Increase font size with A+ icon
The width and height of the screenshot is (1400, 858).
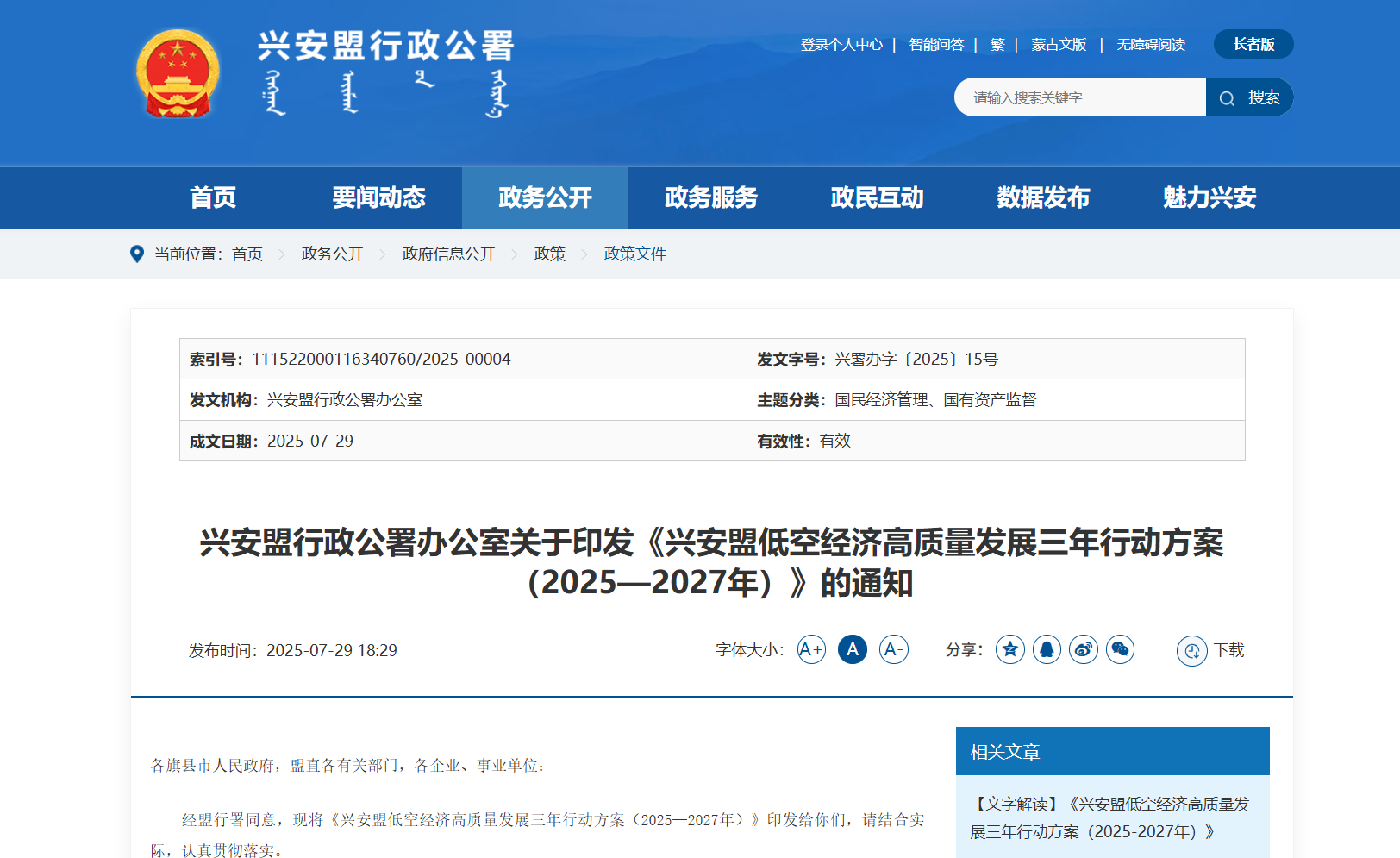811,649
